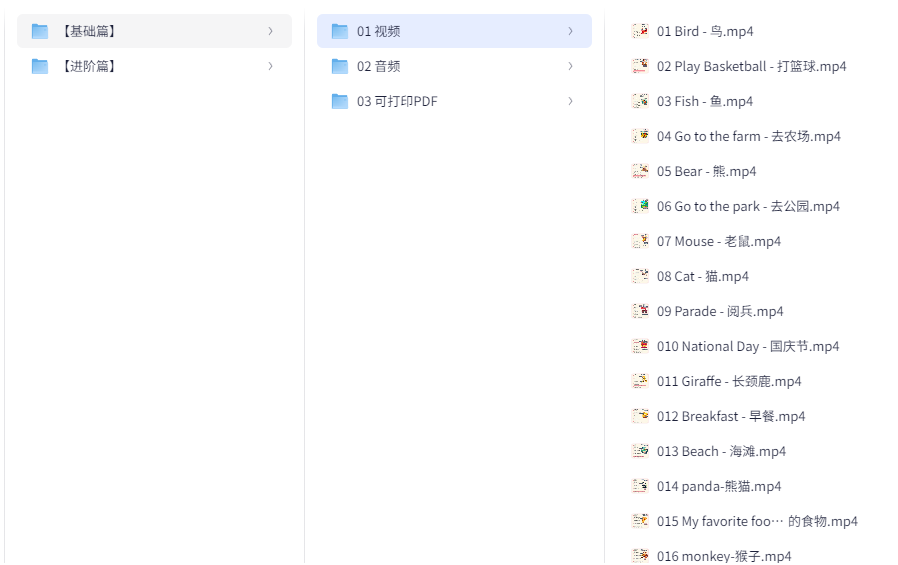Image resolution: width=898 pixels, height=565 pixels.
Task: Click file icon of 014 panda-熊猫.mp4
Action: pos(640,485)
